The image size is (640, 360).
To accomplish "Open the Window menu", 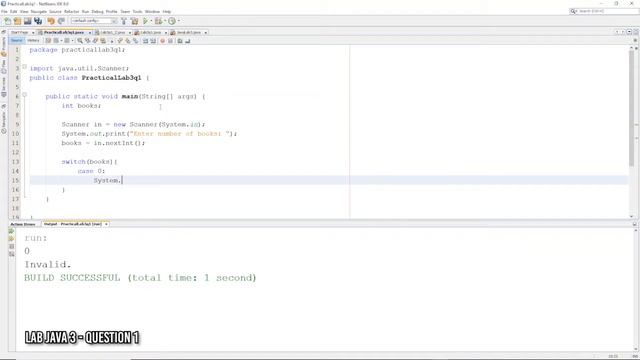I will pyautogui.click(x=152, y=11).
